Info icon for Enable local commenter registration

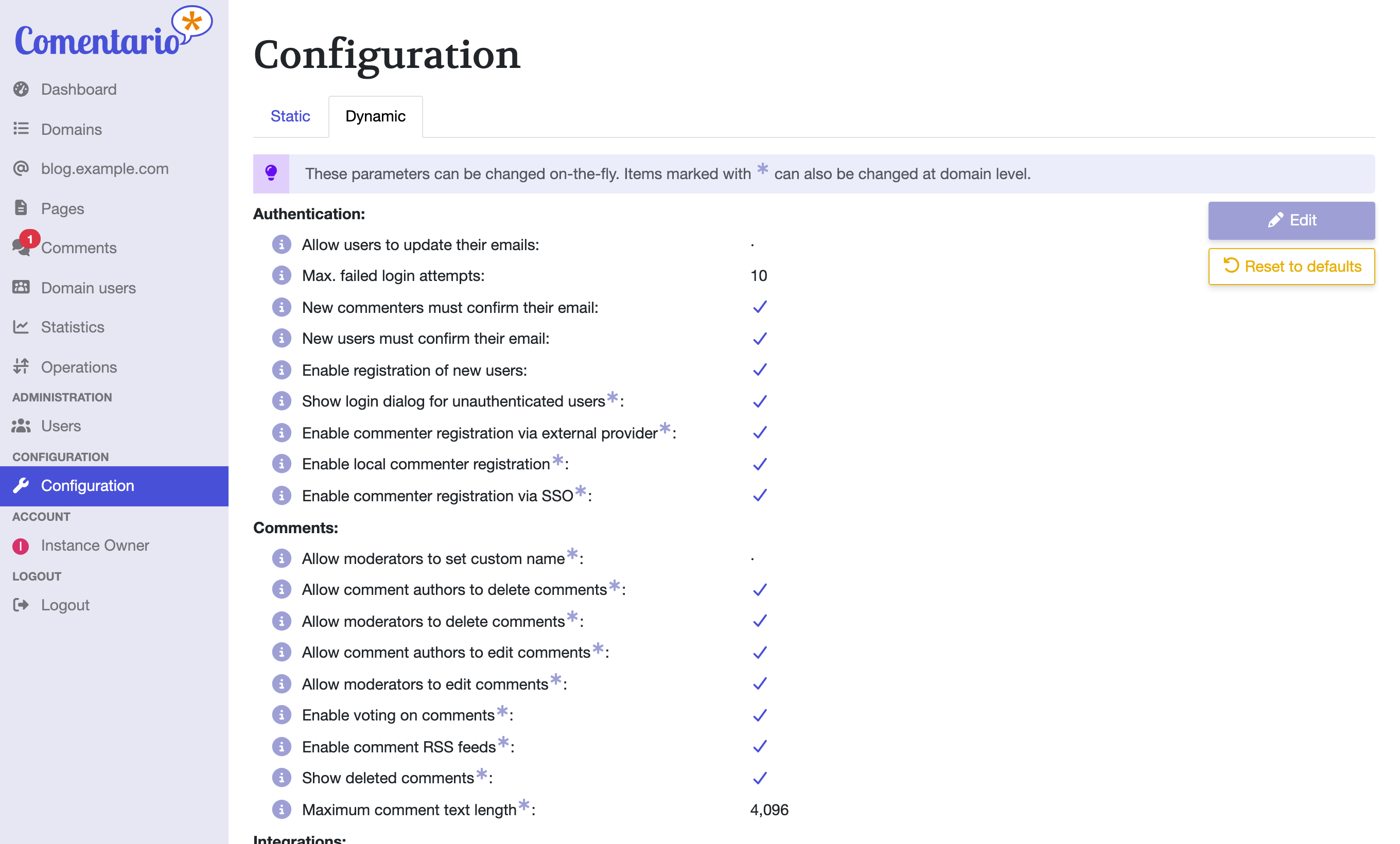[281, 464]
